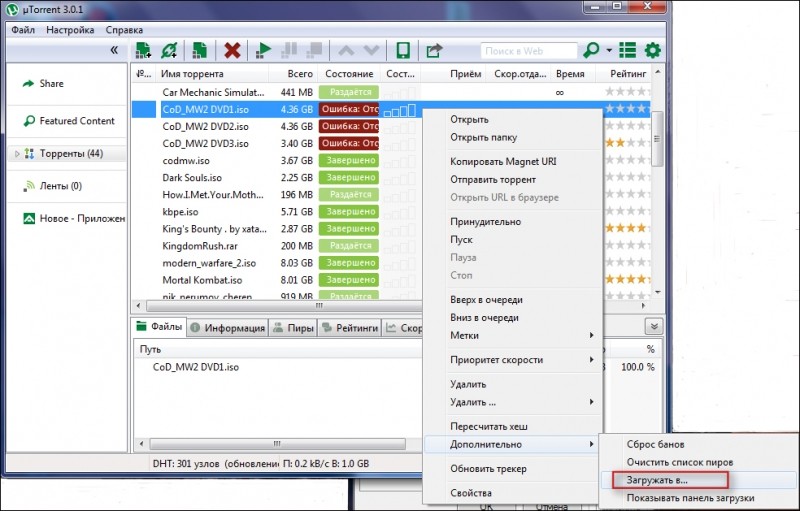The width and height of the screenshot is (800, 511).
Task: Open the Файл menu
Action: coord(23,30)
